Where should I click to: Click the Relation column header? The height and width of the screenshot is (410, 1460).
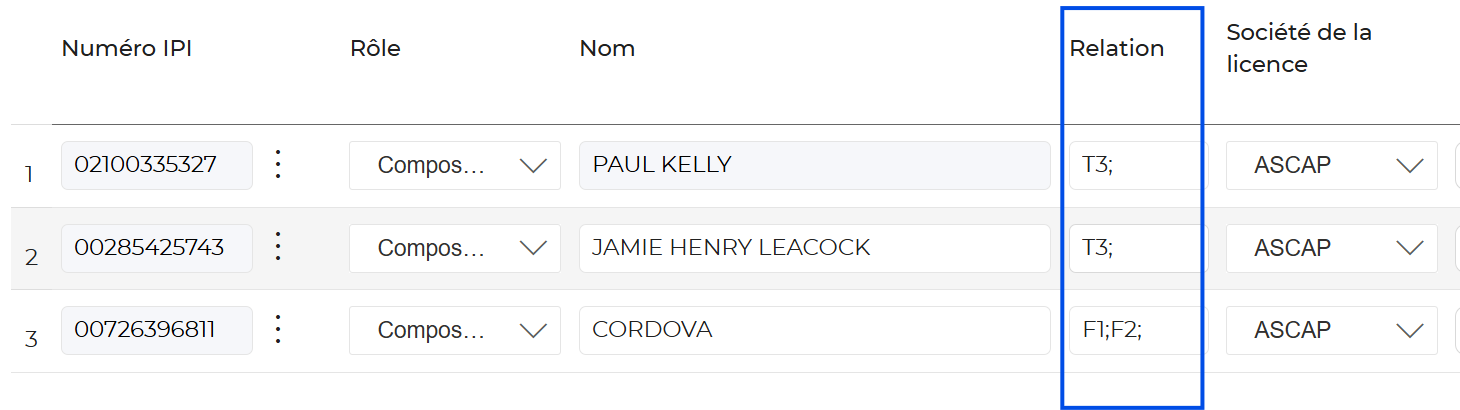click(x=1117, y=49)
